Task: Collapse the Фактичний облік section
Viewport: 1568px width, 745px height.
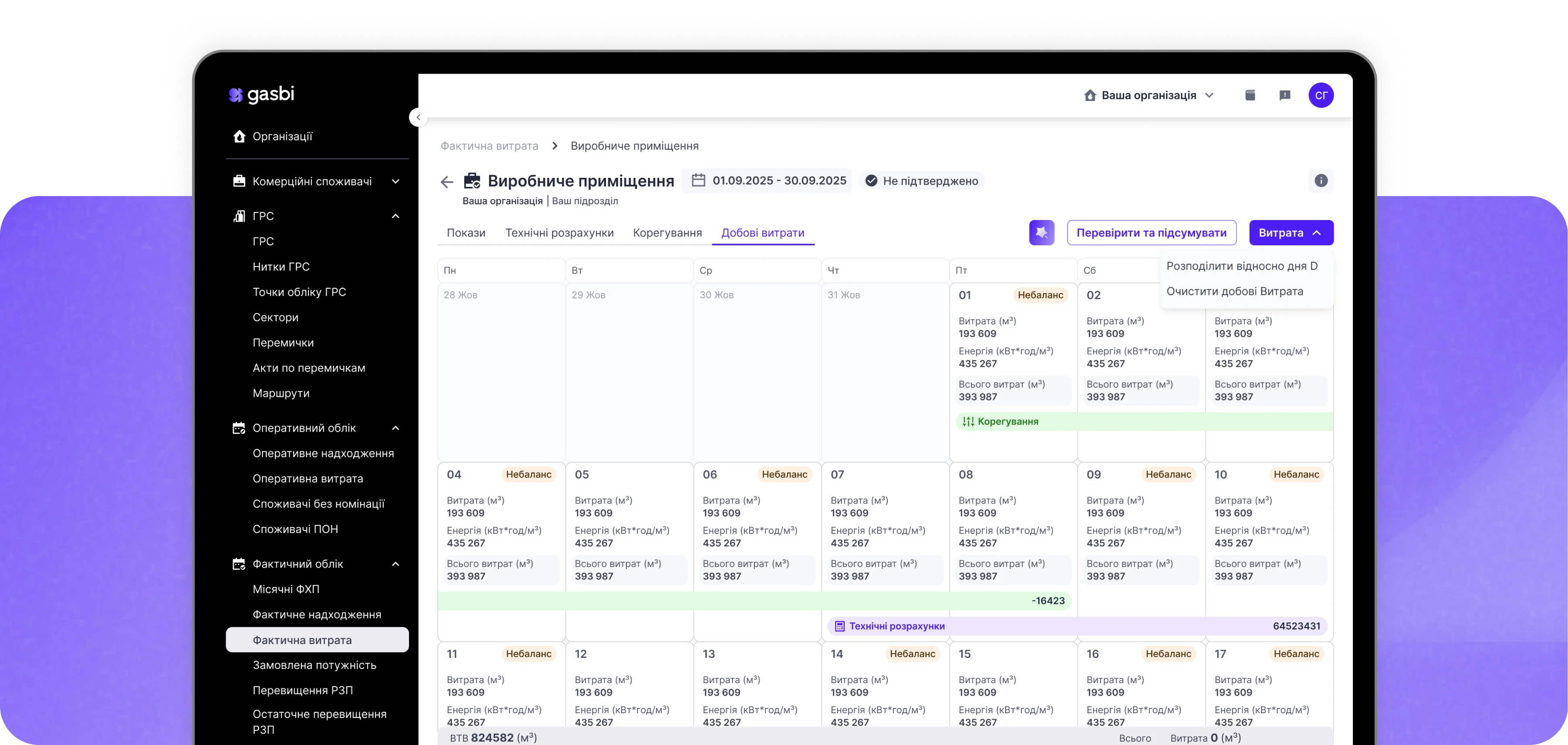Action: pyautogui.click(x=395, y=564)
